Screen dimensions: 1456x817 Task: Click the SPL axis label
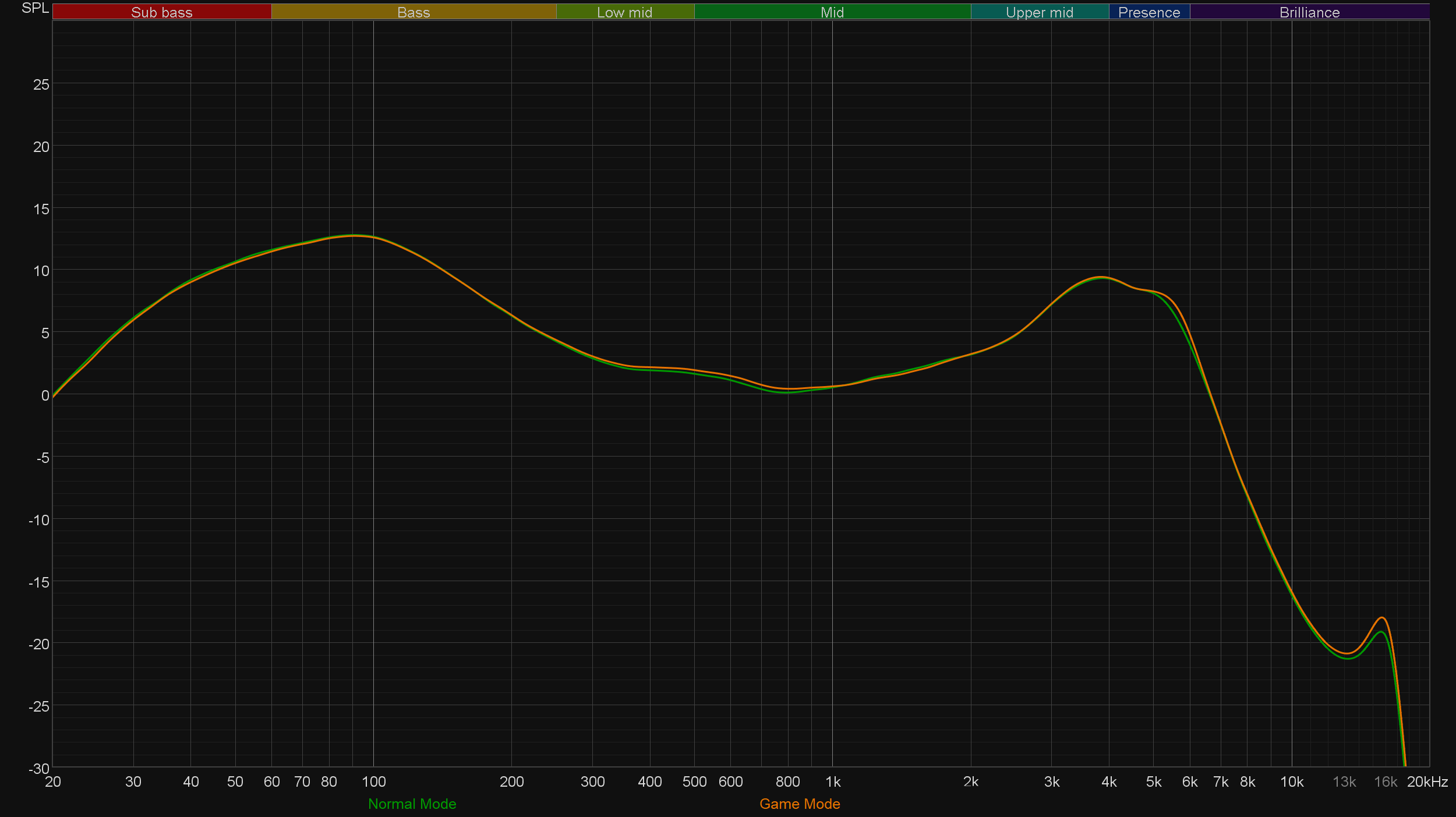pos(35,8)
